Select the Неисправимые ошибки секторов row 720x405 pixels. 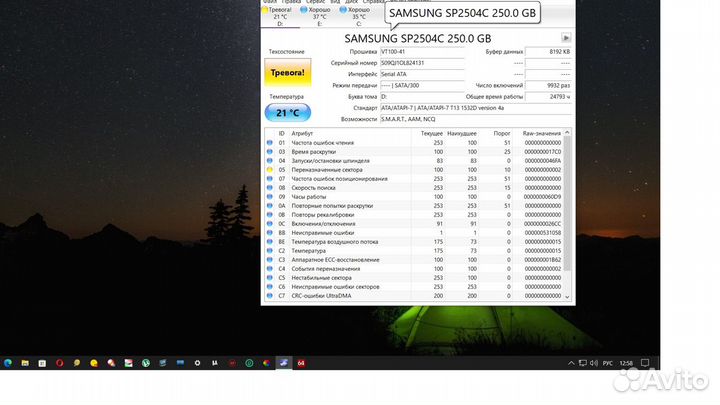[x=414, y=287]
